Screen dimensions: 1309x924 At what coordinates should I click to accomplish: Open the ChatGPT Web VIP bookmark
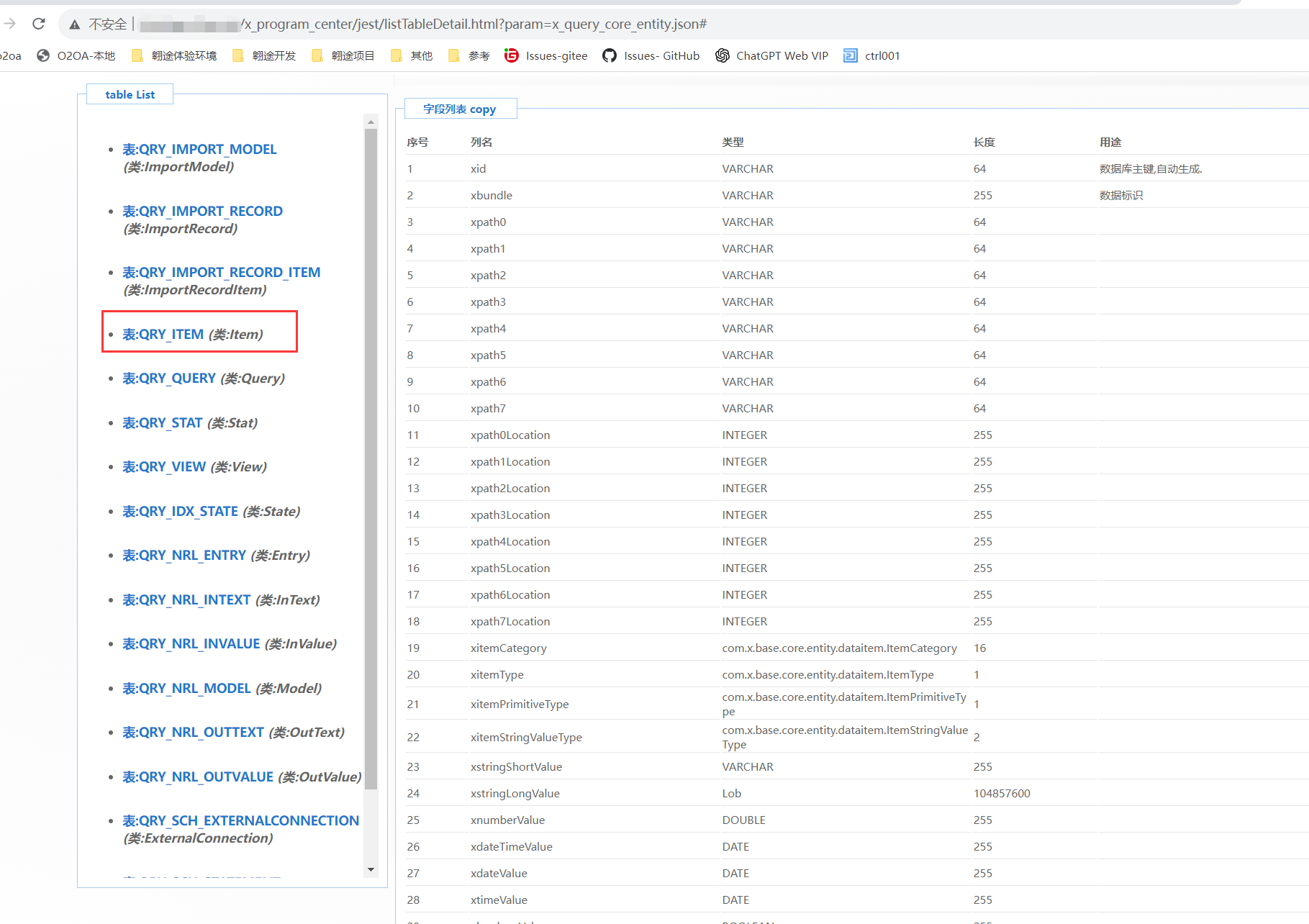[x=772, y=55]
